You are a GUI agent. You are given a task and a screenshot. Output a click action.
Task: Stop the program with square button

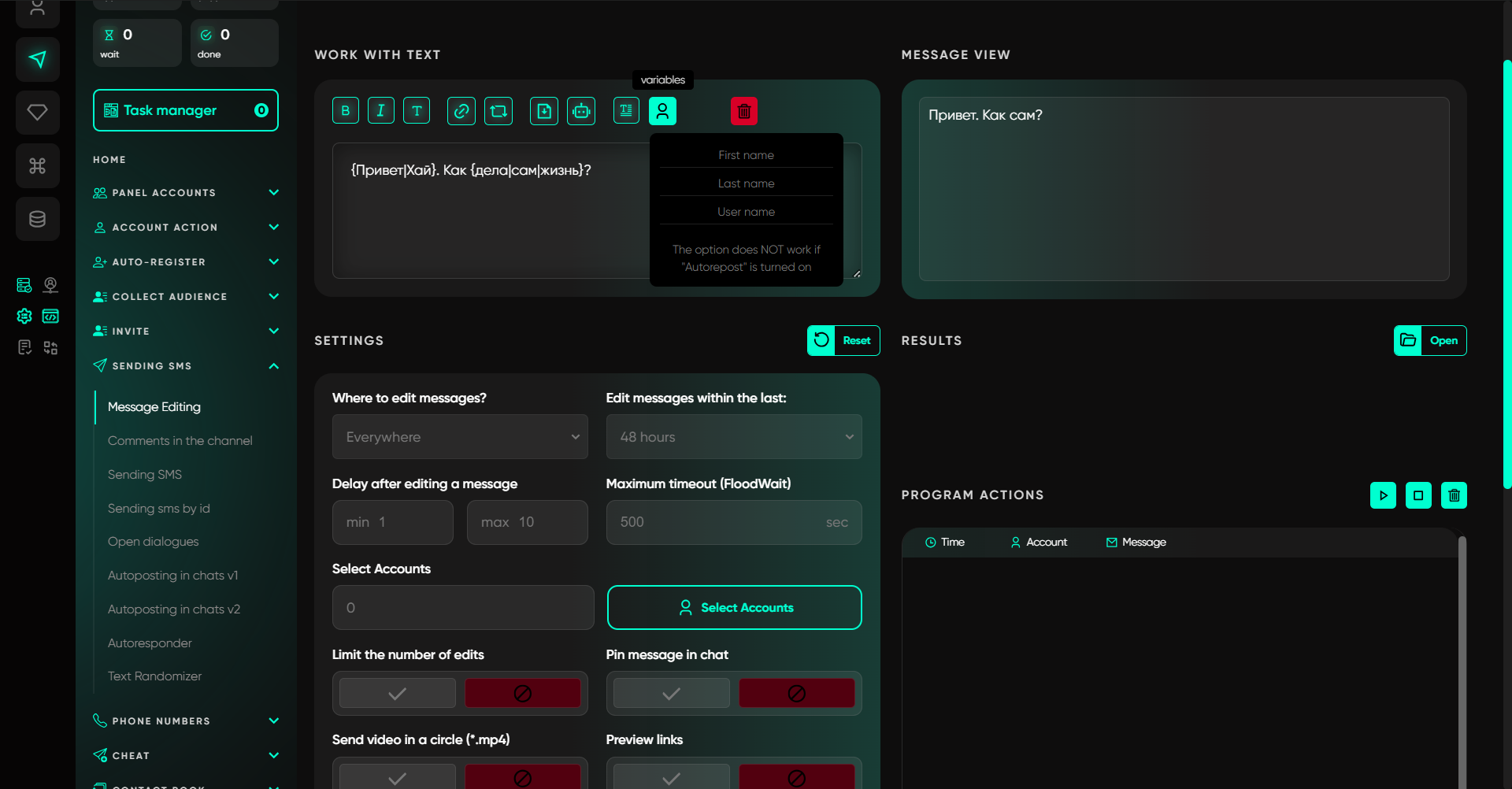(1418, 495)
